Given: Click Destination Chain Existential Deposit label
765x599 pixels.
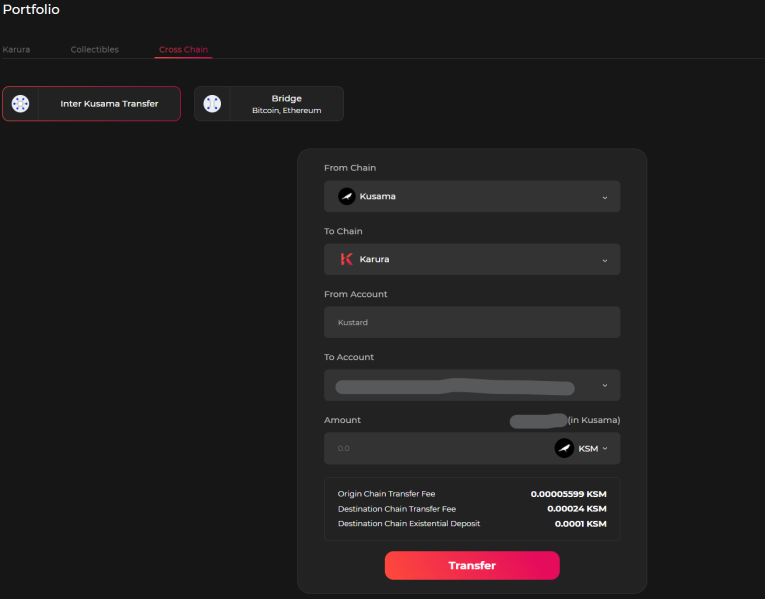Looking at the screenshot, I should tap(409, 523).
